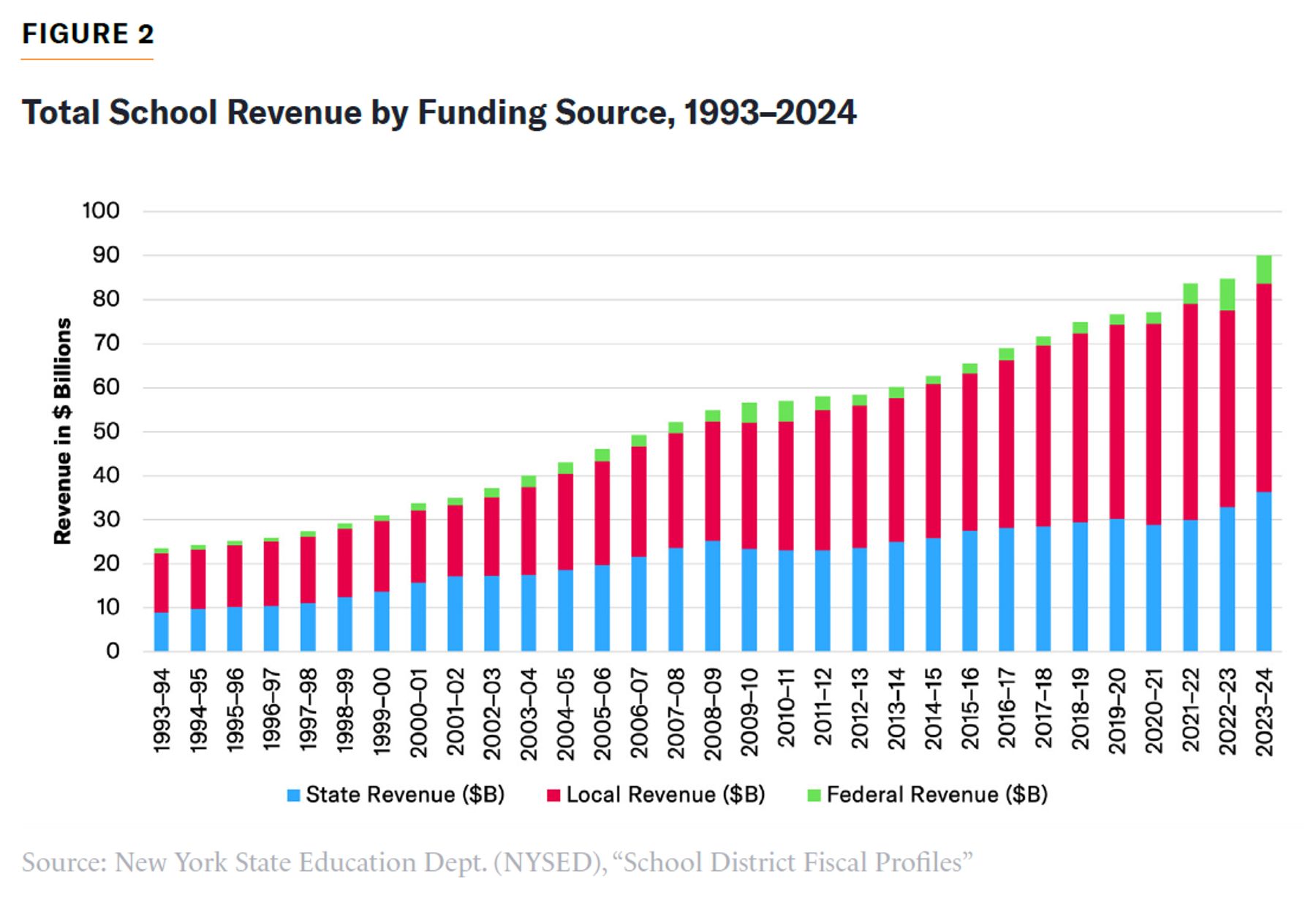Click the x-axis label 2023–24
1316x904 pixels.
[1263, 712]
